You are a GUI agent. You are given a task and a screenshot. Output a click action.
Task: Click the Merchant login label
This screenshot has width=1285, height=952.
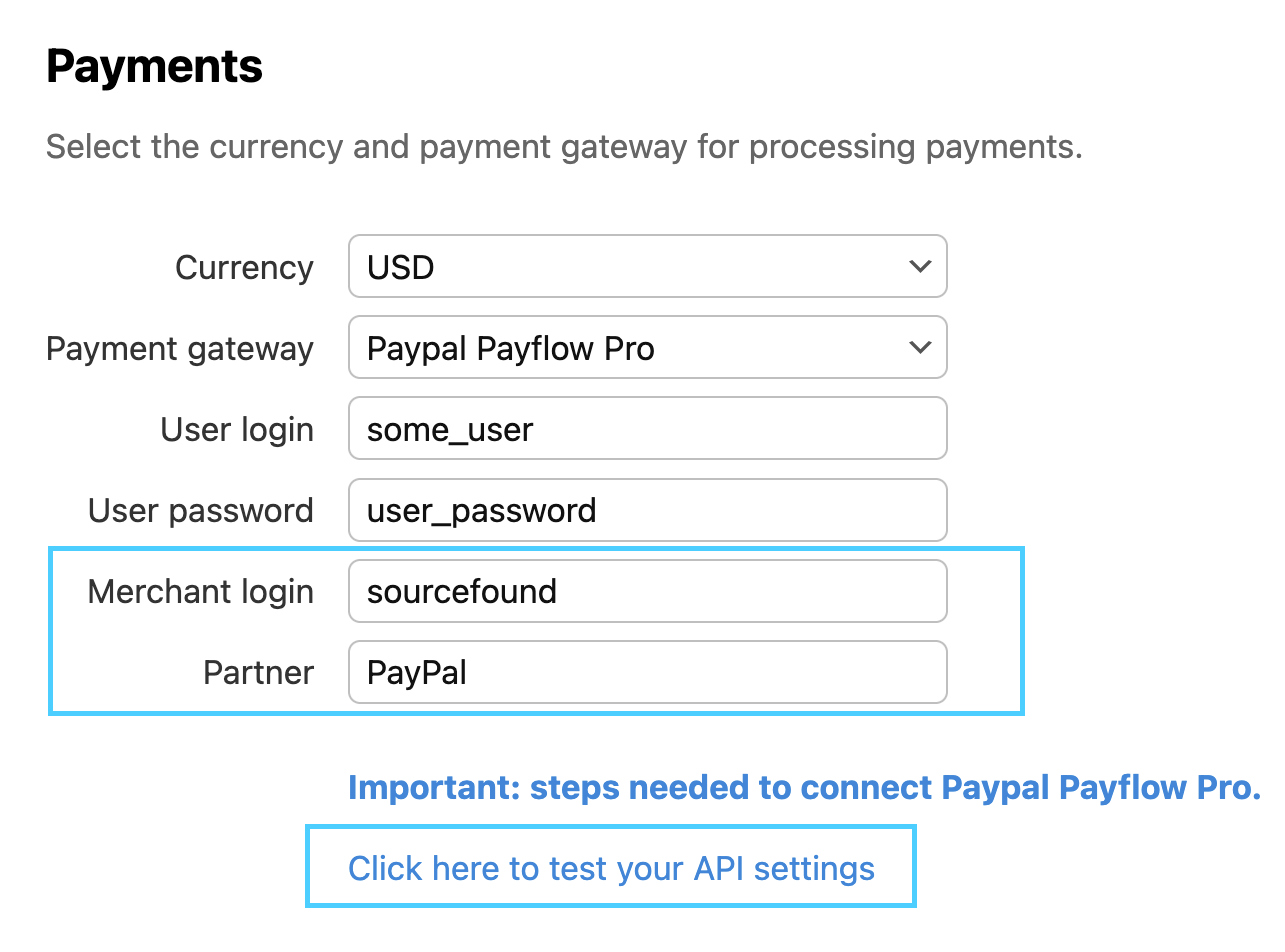click(x=200, y=592)
